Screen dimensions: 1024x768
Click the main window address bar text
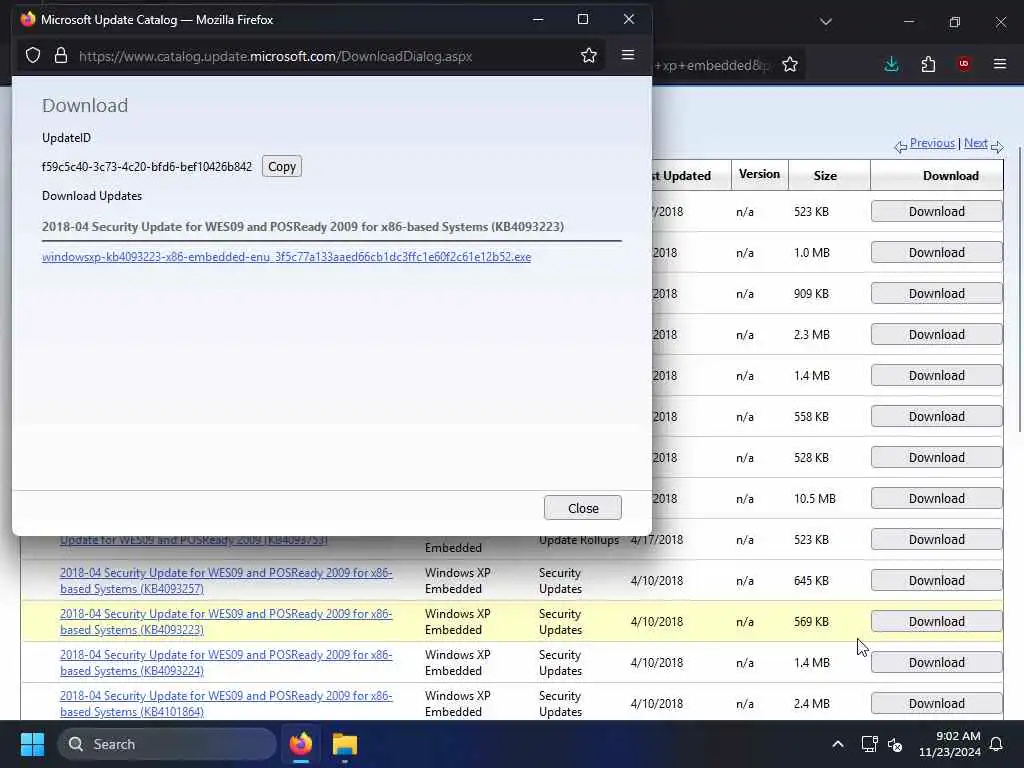713,65
